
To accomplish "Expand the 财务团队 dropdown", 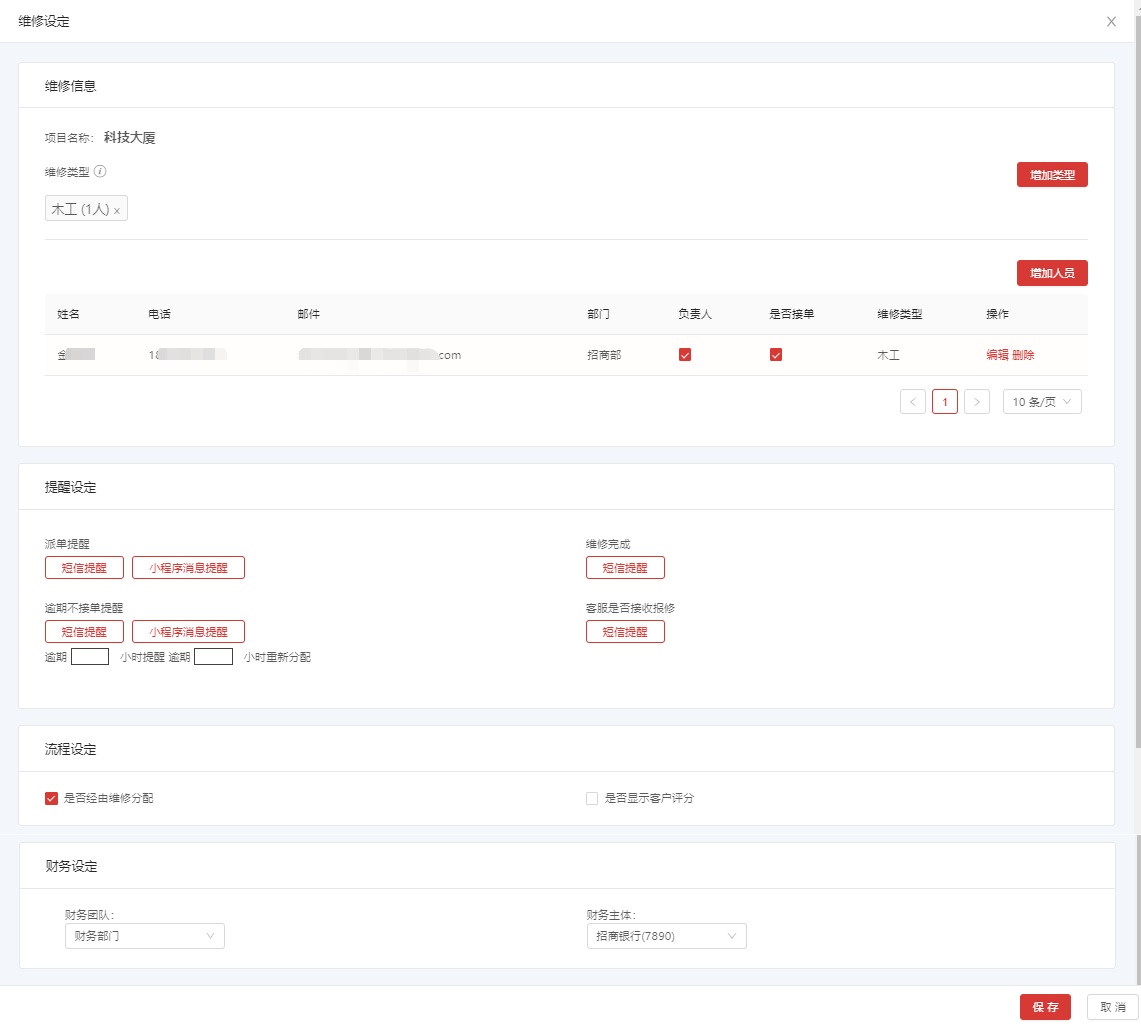I will [144, 936].
